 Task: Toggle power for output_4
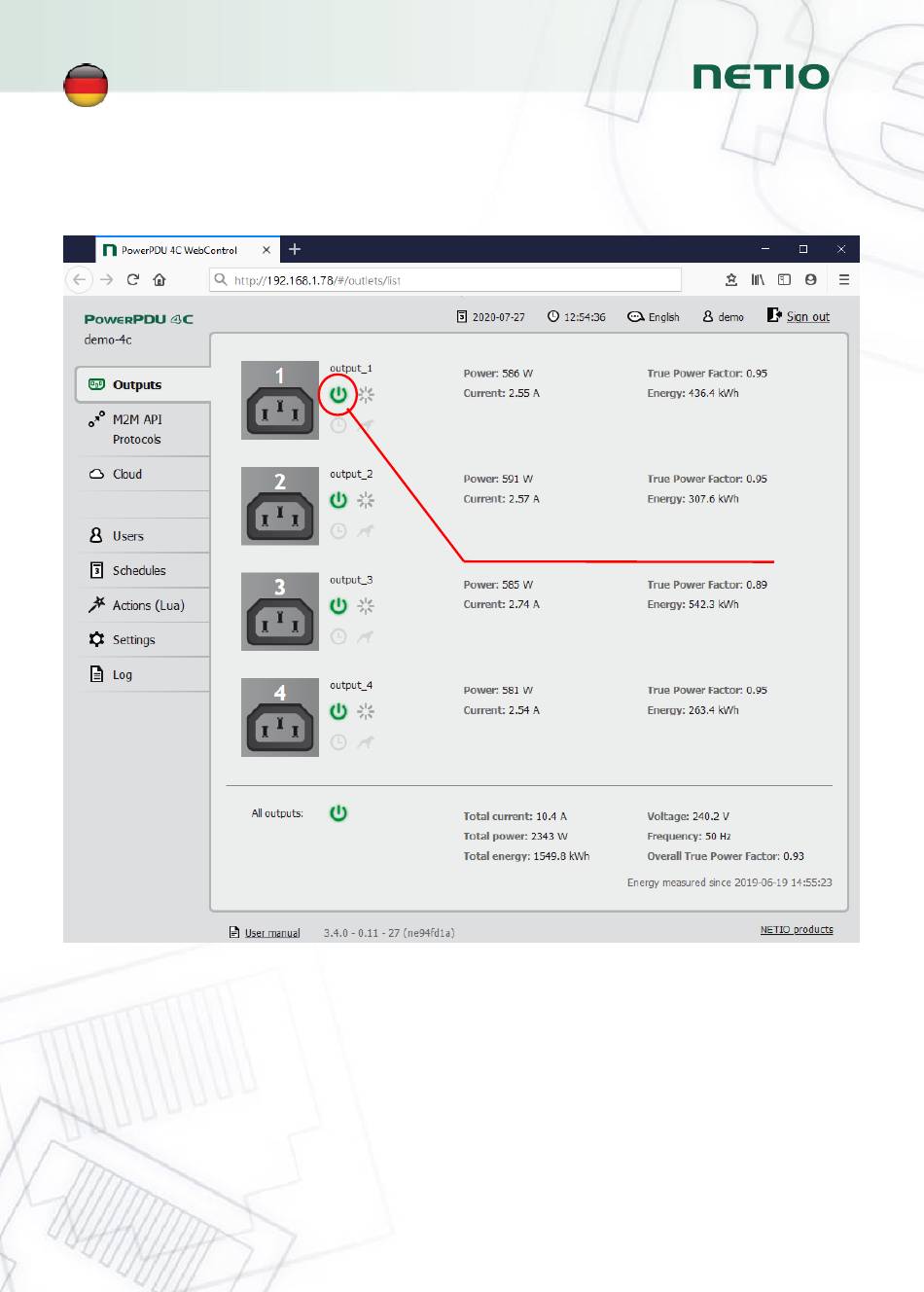click(x=338, y=711)
